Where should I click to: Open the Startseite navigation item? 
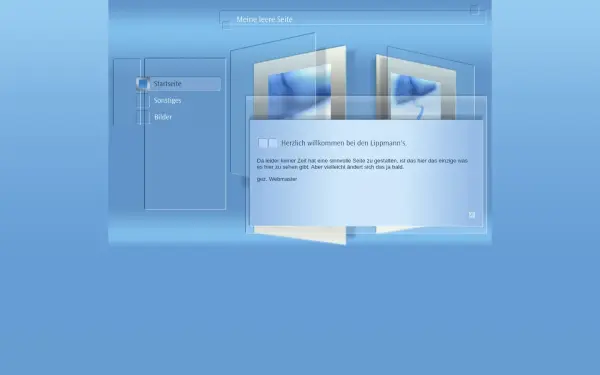point(179,84)
